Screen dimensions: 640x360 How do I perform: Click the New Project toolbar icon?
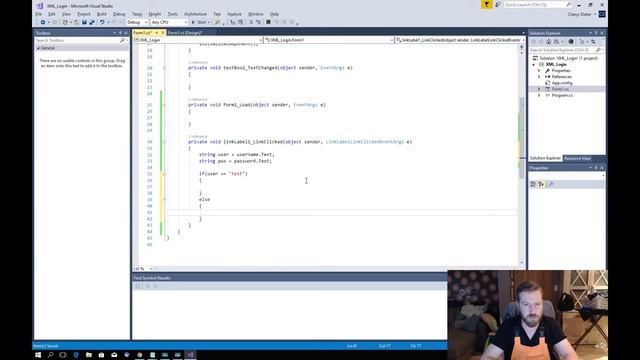point(65,22)
